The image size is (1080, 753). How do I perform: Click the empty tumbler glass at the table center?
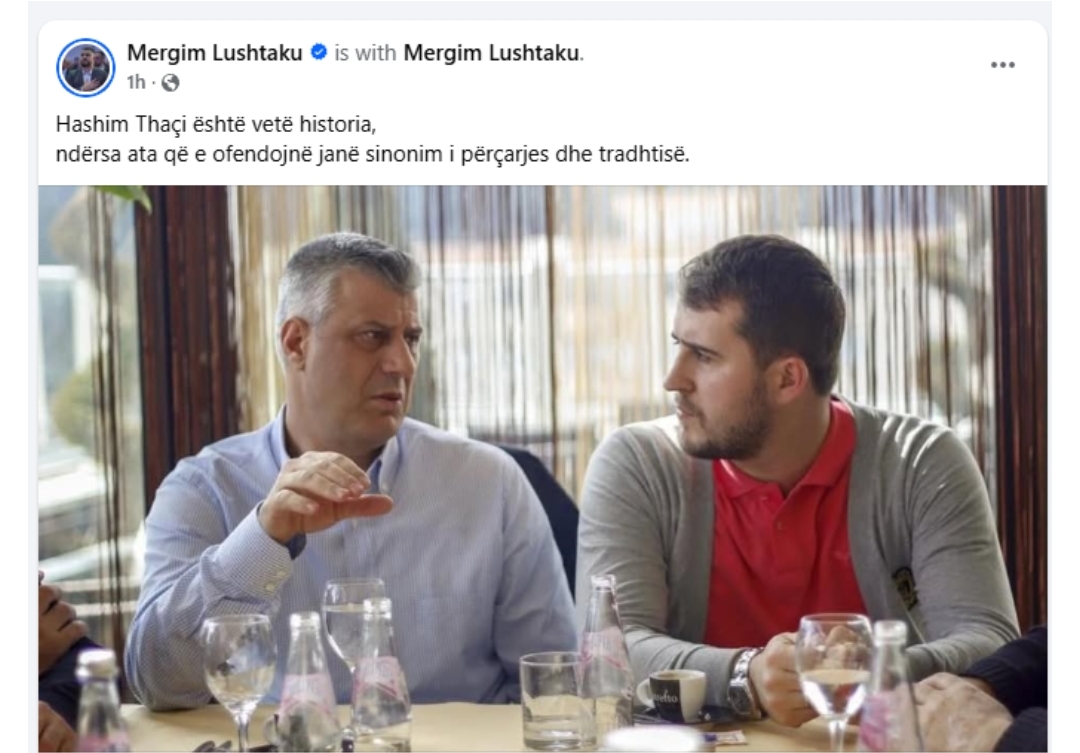coord(549,701)
